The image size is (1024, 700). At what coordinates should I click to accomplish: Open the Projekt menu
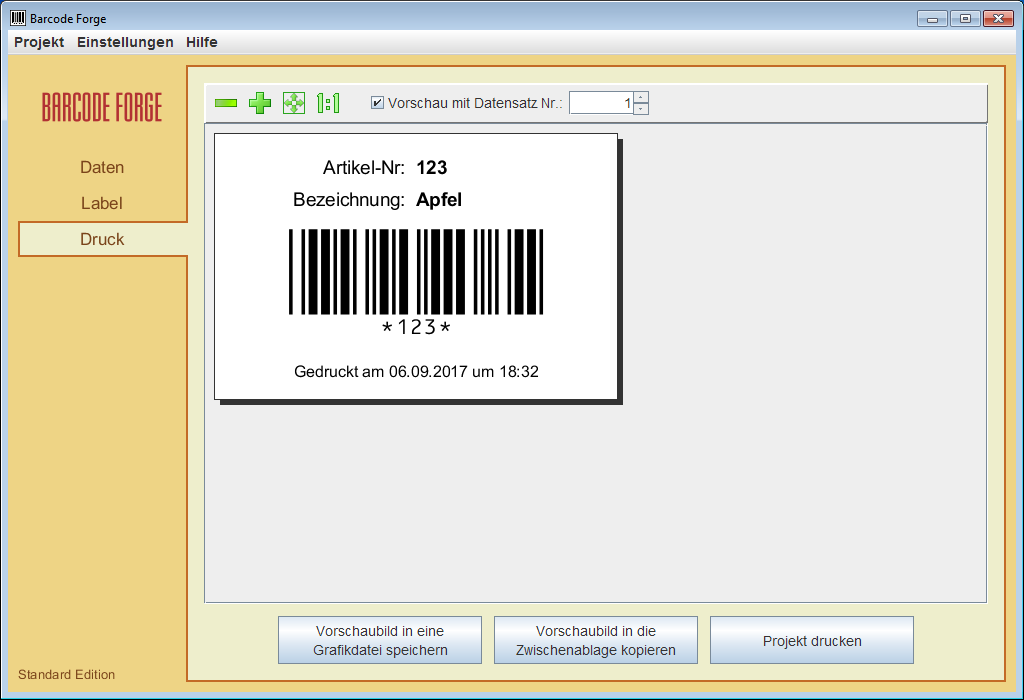coord(39,42)
